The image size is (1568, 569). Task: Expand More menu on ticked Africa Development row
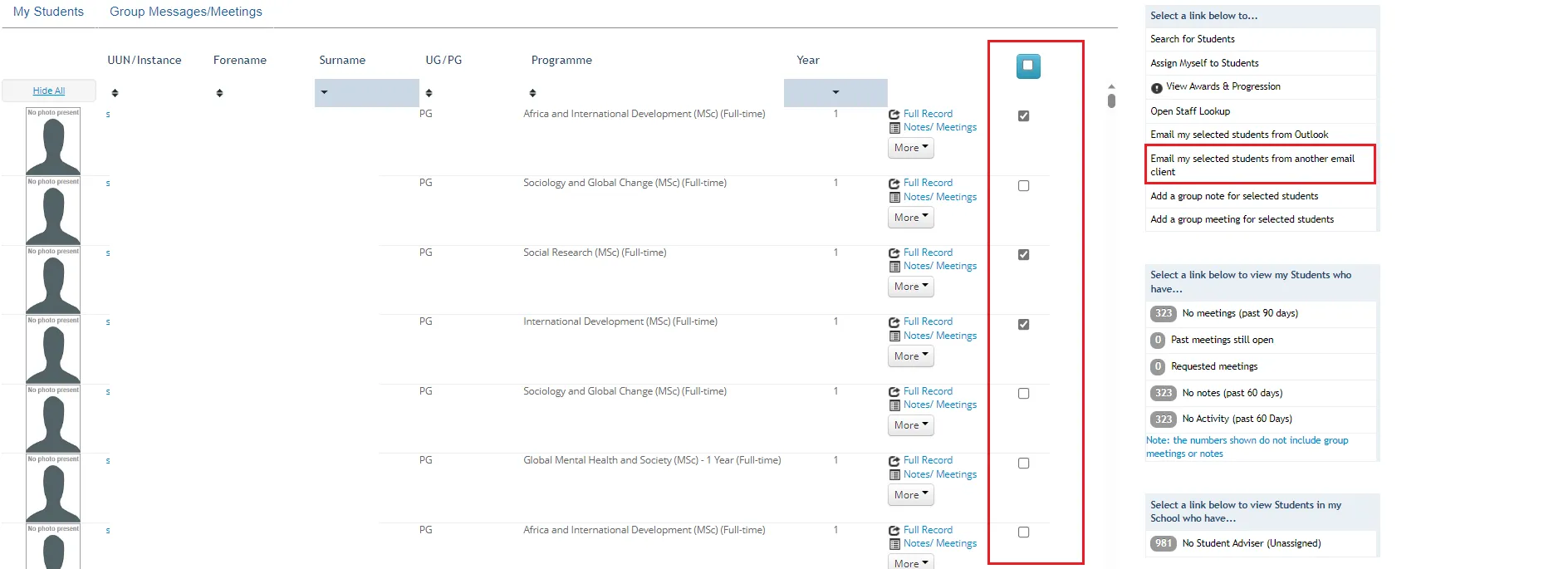pyautogui.click(x=911, y=148)
